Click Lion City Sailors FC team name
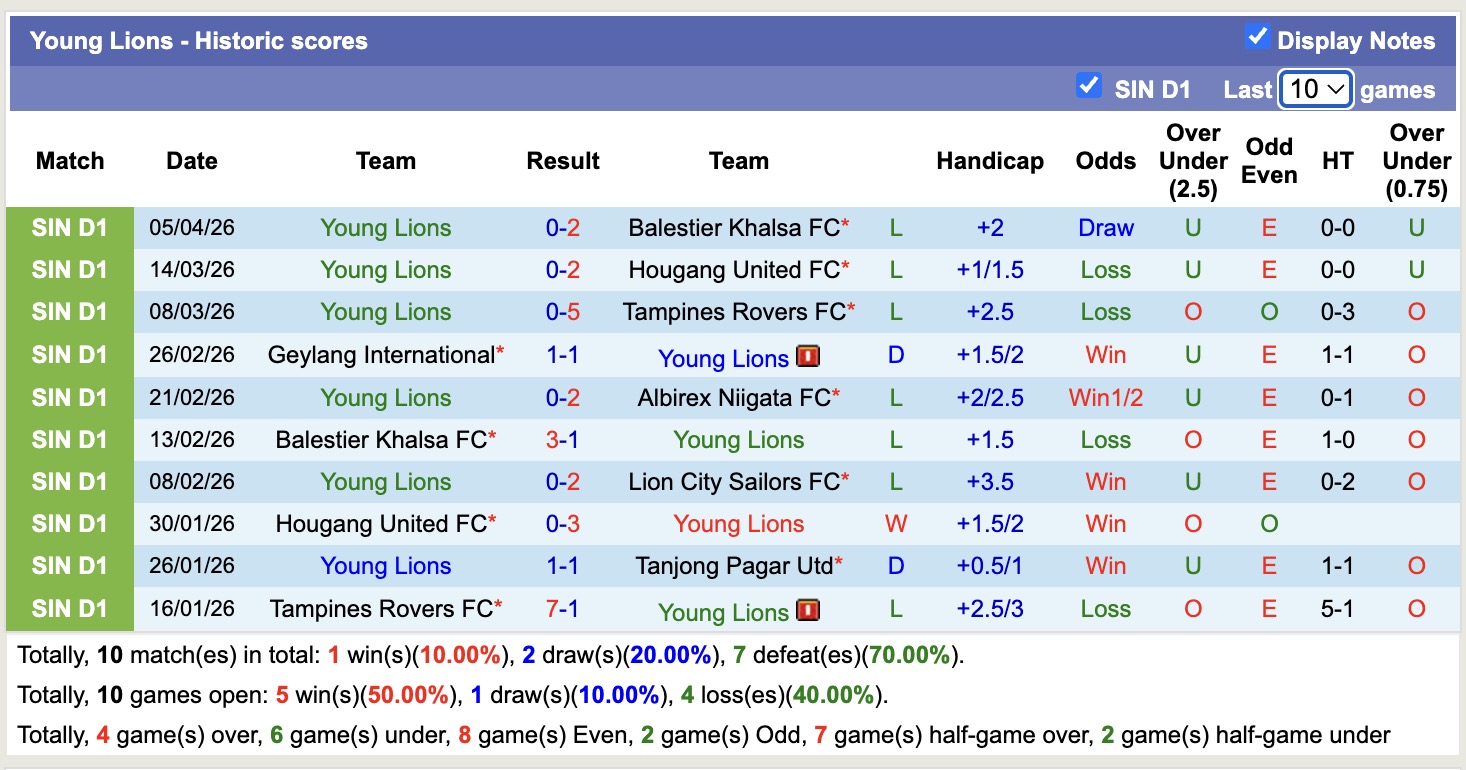1466x770 pixels. tap(736, 481)
